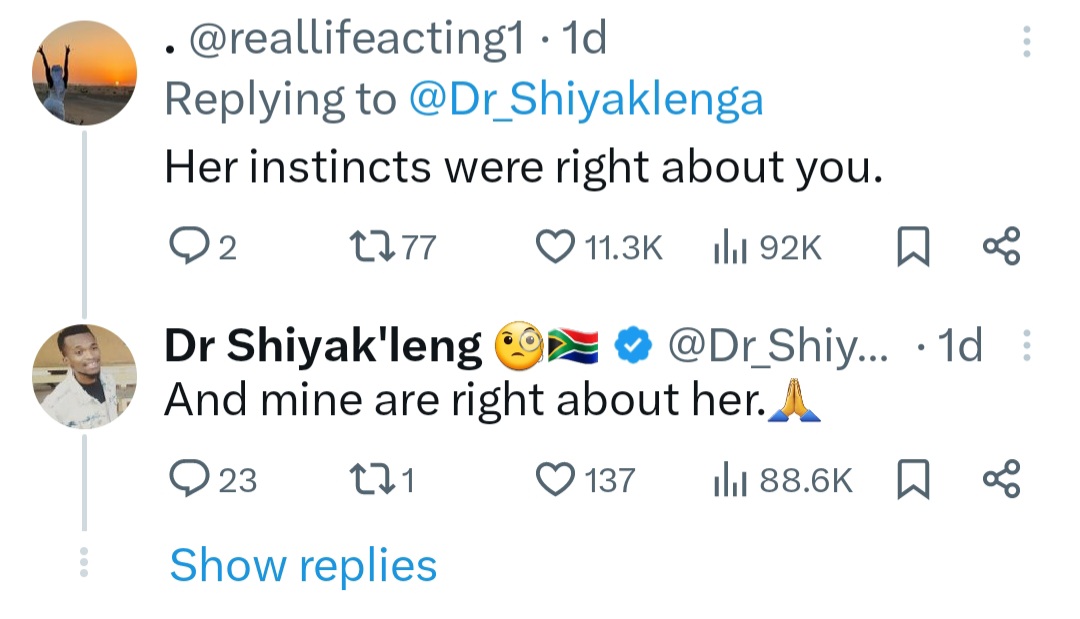Screen dimensions: 1080x619
Task: Open the @Dr_Shiyaklenga mention link
Action: pyautogui.click(x=586, y=99)
